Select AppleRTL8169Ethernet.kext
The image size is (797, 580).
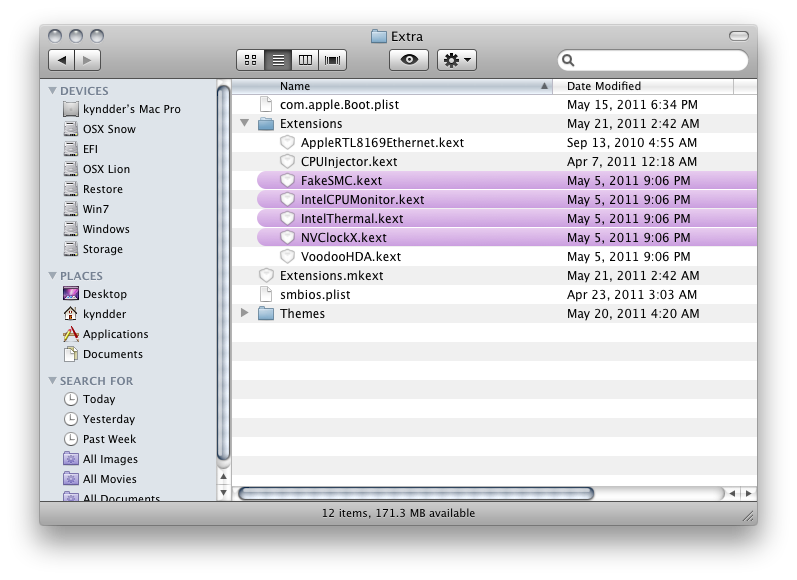382,143
